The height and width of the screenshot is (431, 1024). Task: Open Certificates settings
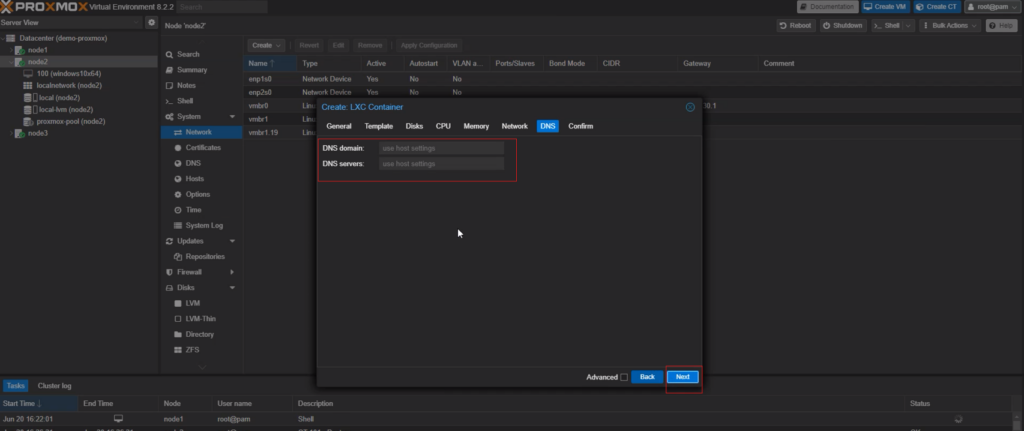201,148
